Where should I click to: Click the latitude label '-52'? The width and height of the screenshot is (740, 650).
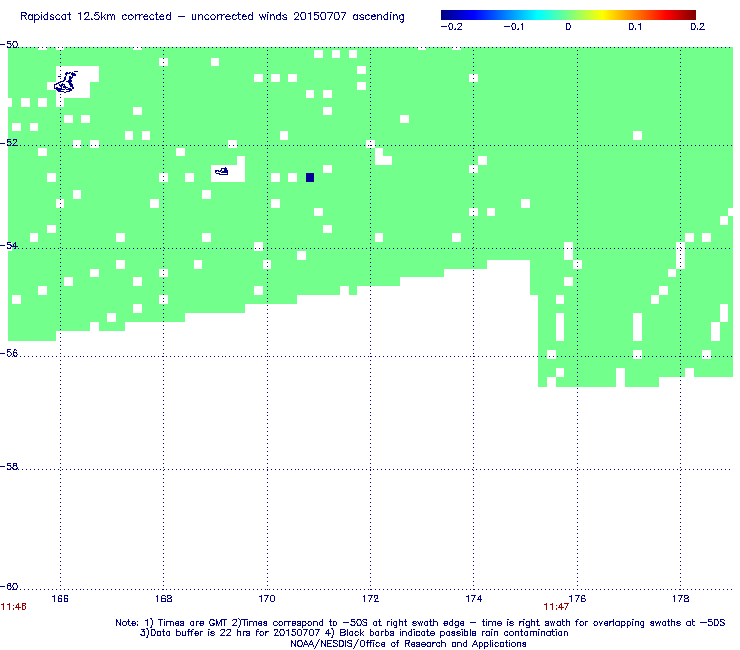(x=9, y=143)
